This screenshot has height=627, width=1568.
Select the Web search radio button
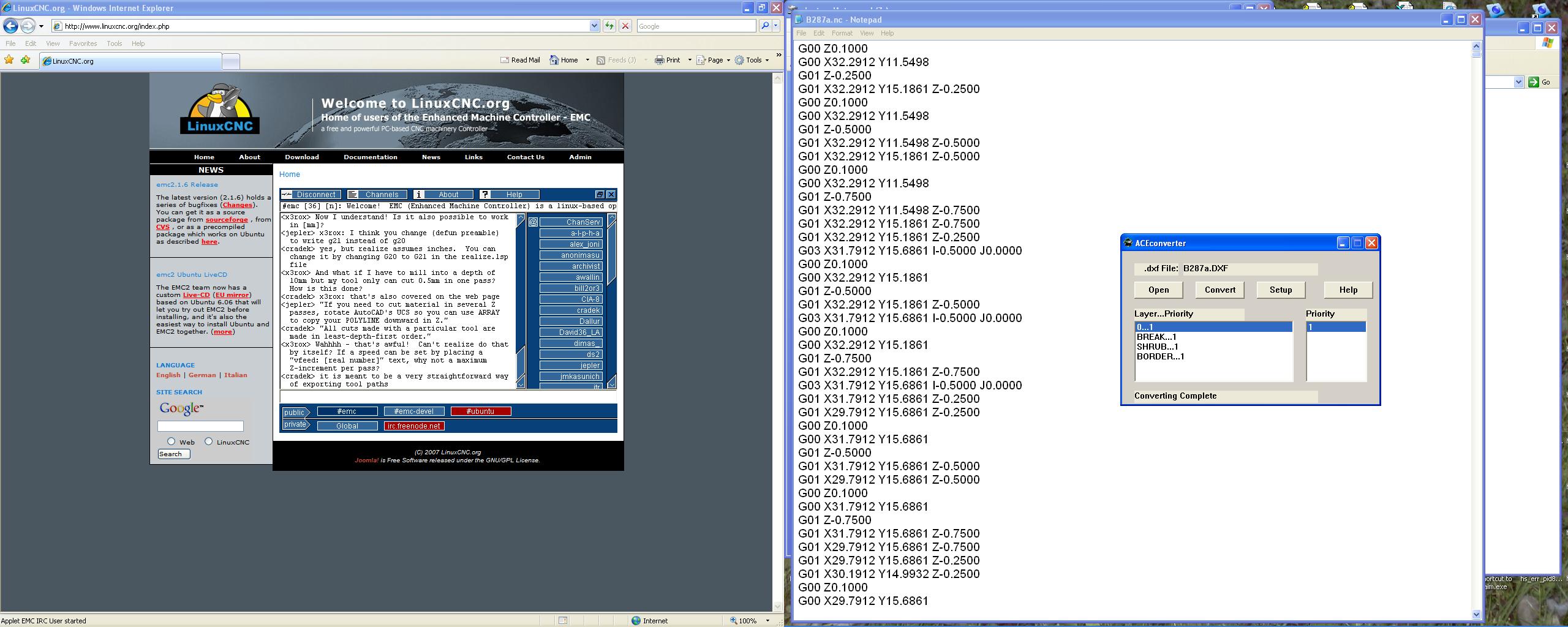pyautogui.click(x=171, y=441)
